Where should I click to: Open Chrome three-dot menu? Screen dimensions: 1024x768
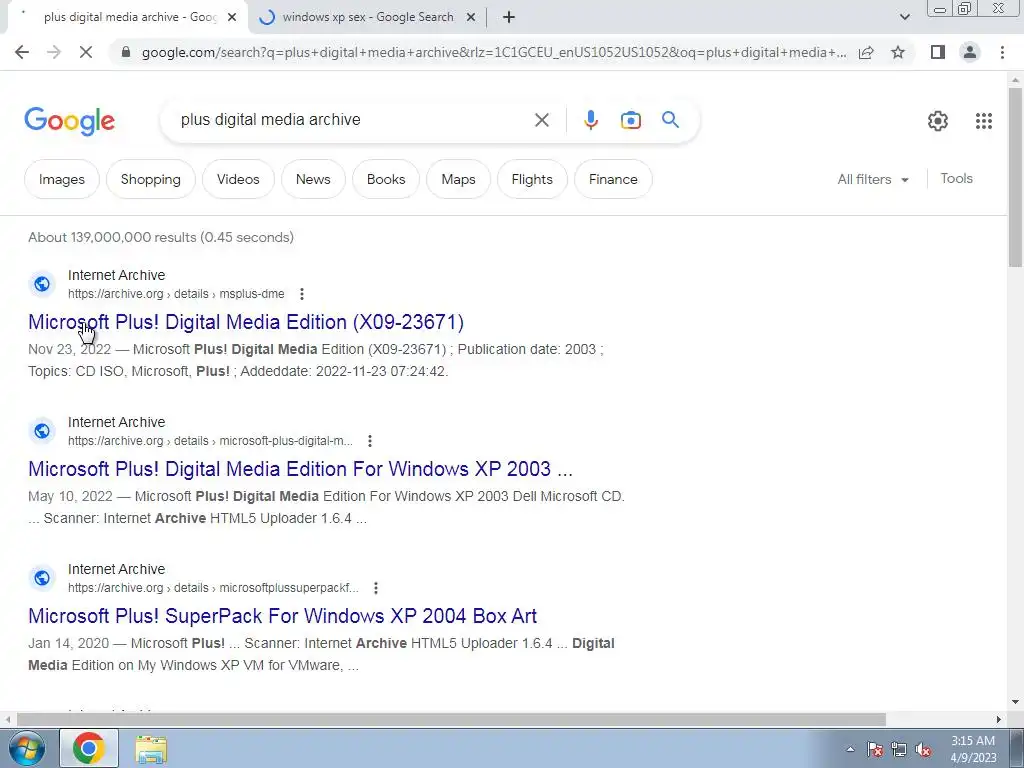click(x=1002, y=52)
